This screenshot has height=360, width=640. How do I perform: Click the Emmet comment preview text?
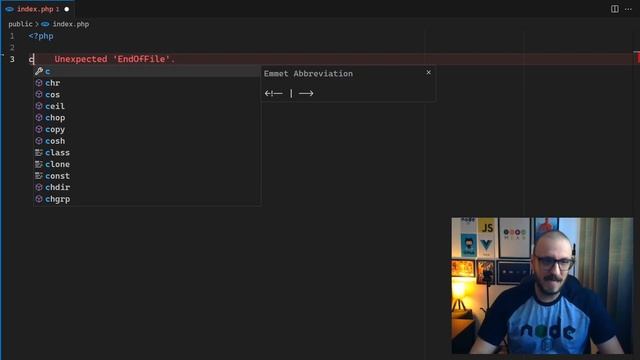pos(289,93)
